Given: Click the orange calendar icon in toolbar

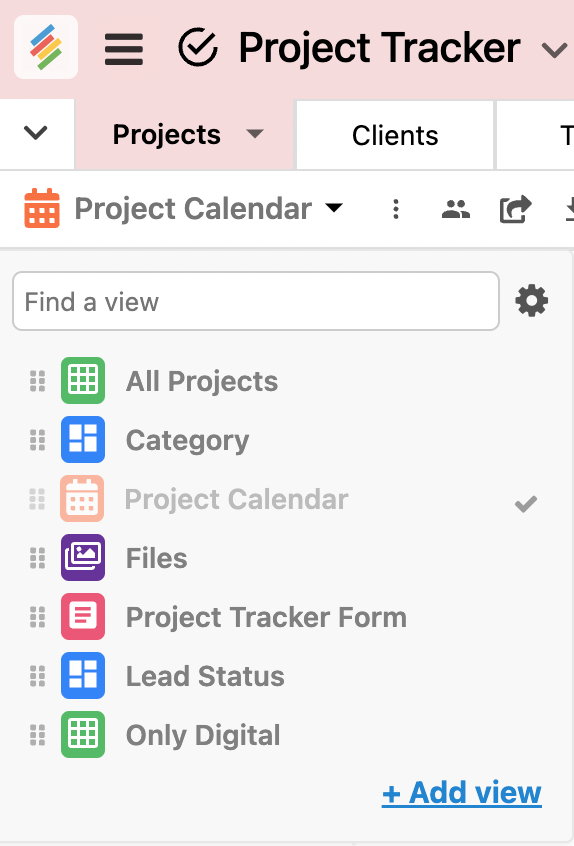Looking at the screenshot, I should click(x=42, y=208).
